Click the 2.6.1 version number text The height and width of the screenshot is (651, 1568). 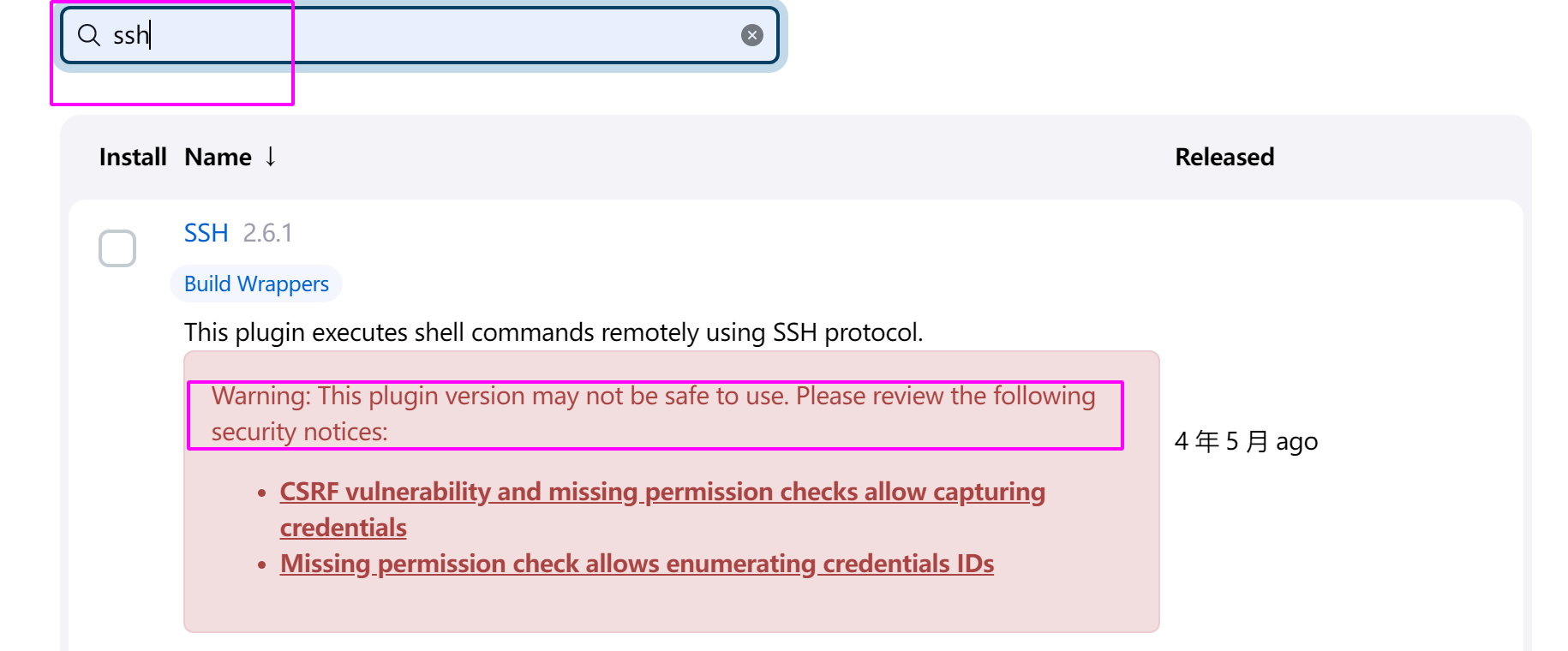pos(267,233)
